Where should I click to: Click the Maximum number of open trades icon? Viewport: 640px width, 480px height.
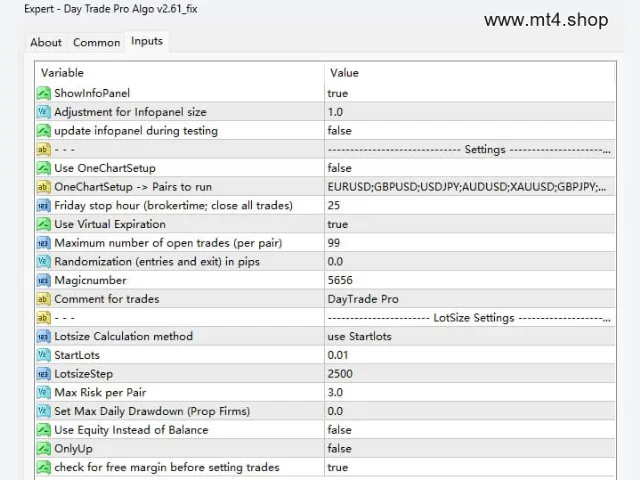click(x=43, y=243)
